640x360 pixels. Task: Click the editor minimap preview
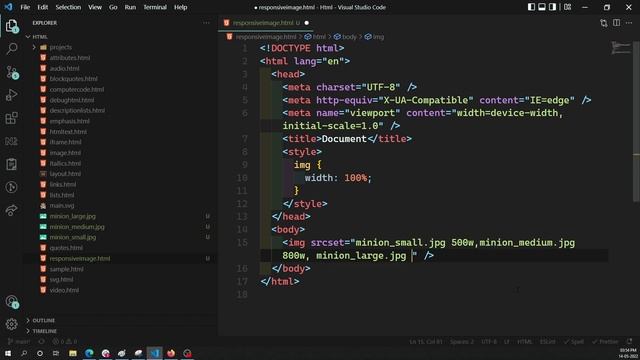(621, 48)
